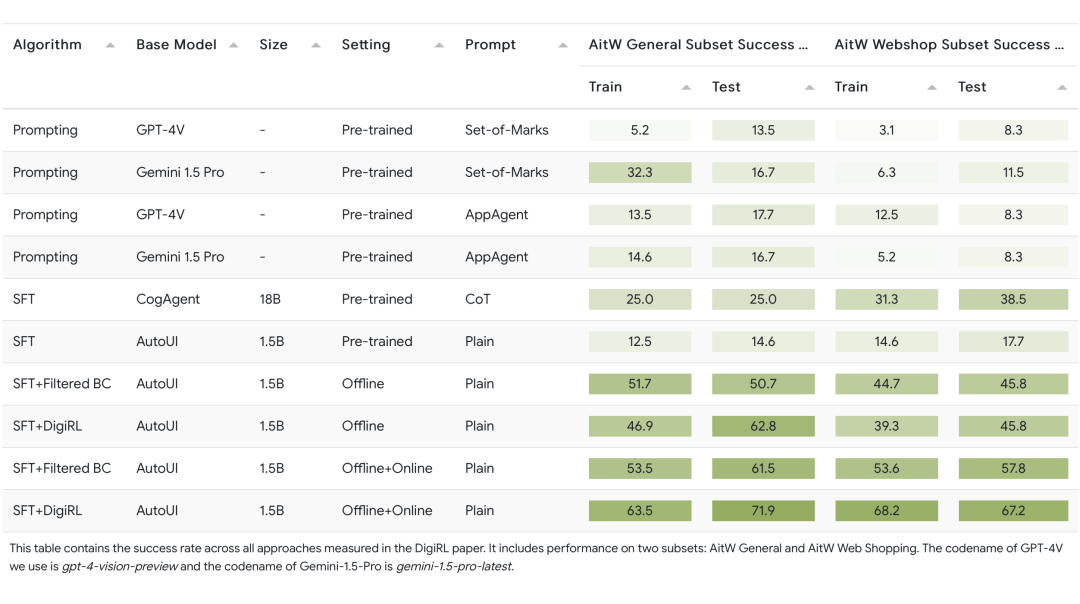Select the AitW General Subset Success header

tap(697, 45)
